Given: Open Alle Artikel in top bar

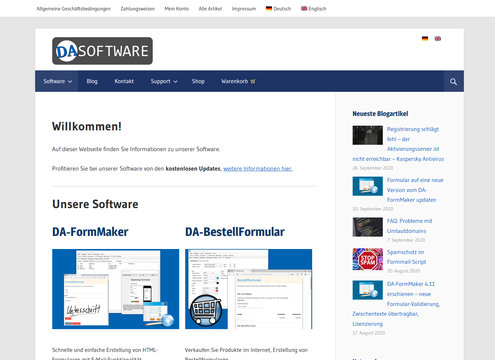Looking at the screenshot, I should 210,9.
